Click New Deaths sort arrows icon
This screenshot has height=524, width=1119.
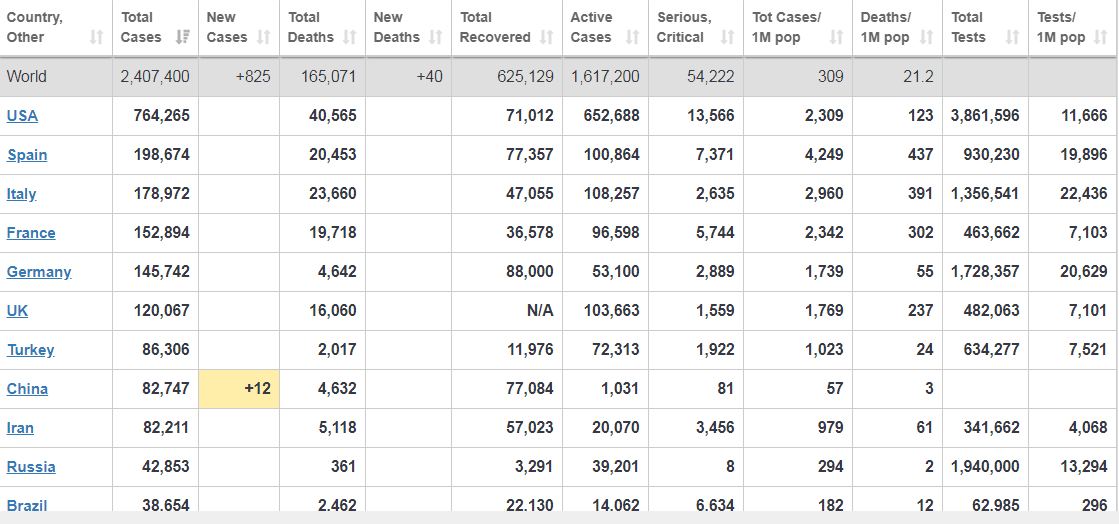436,37
